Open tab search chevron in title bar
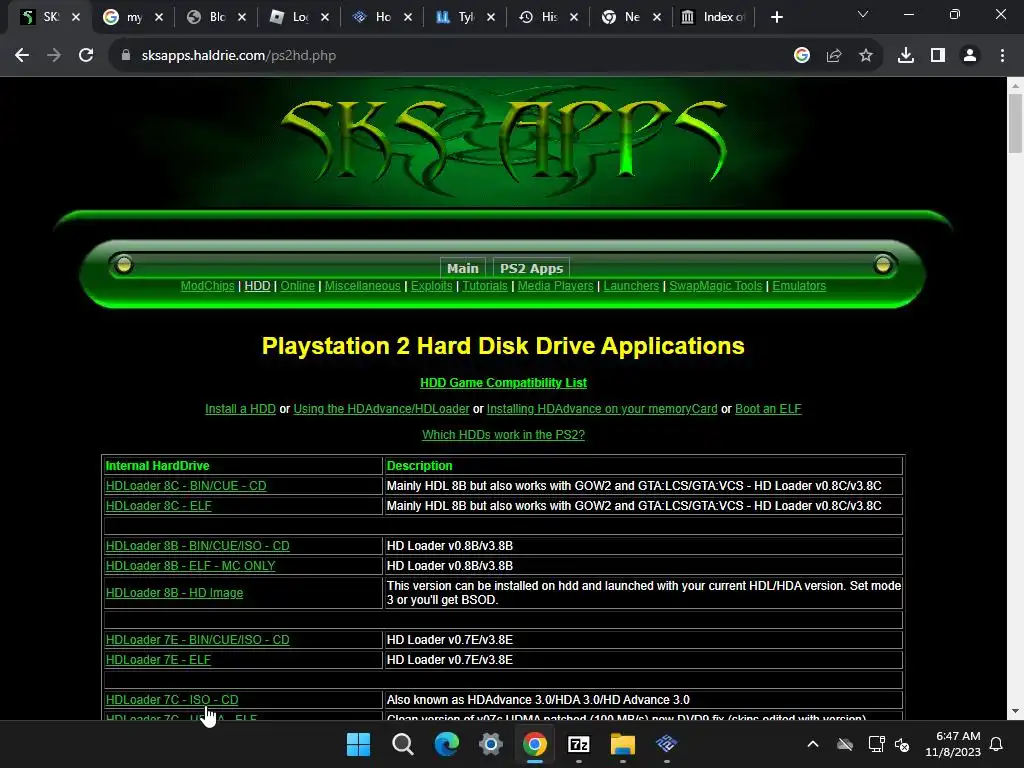 point(863,14)
